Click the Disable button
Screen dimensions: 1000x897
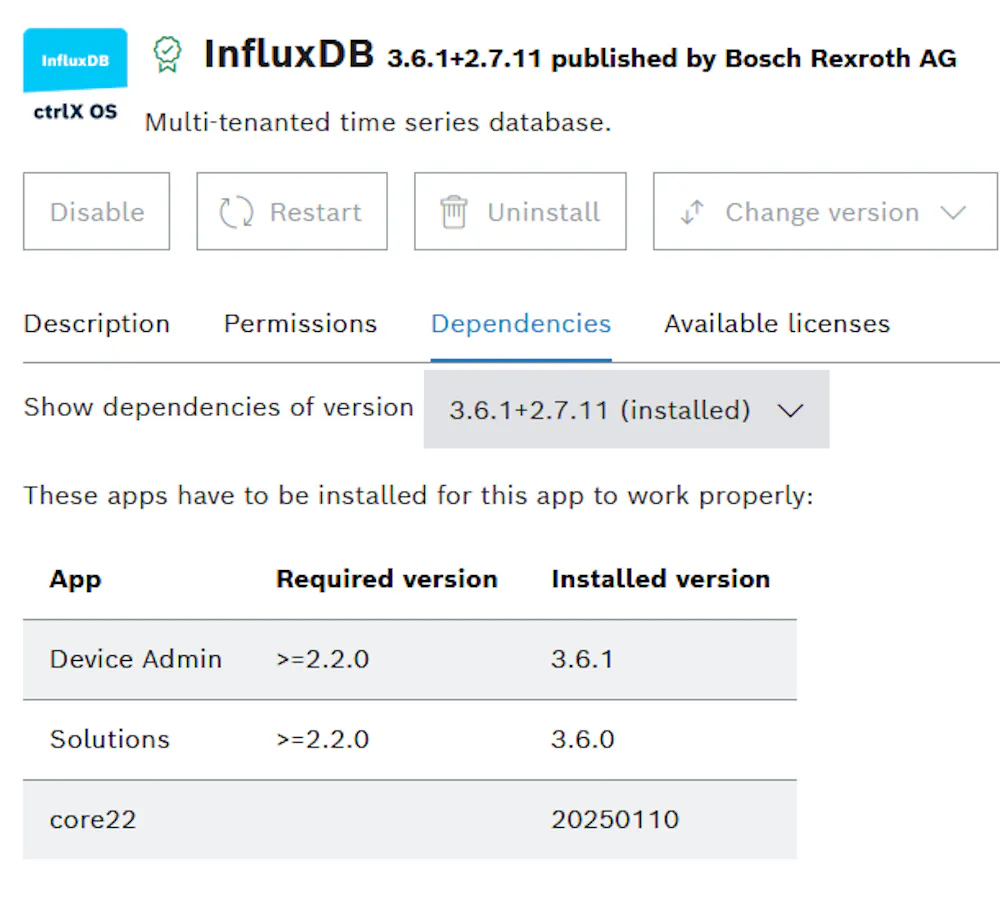(96, 211)
